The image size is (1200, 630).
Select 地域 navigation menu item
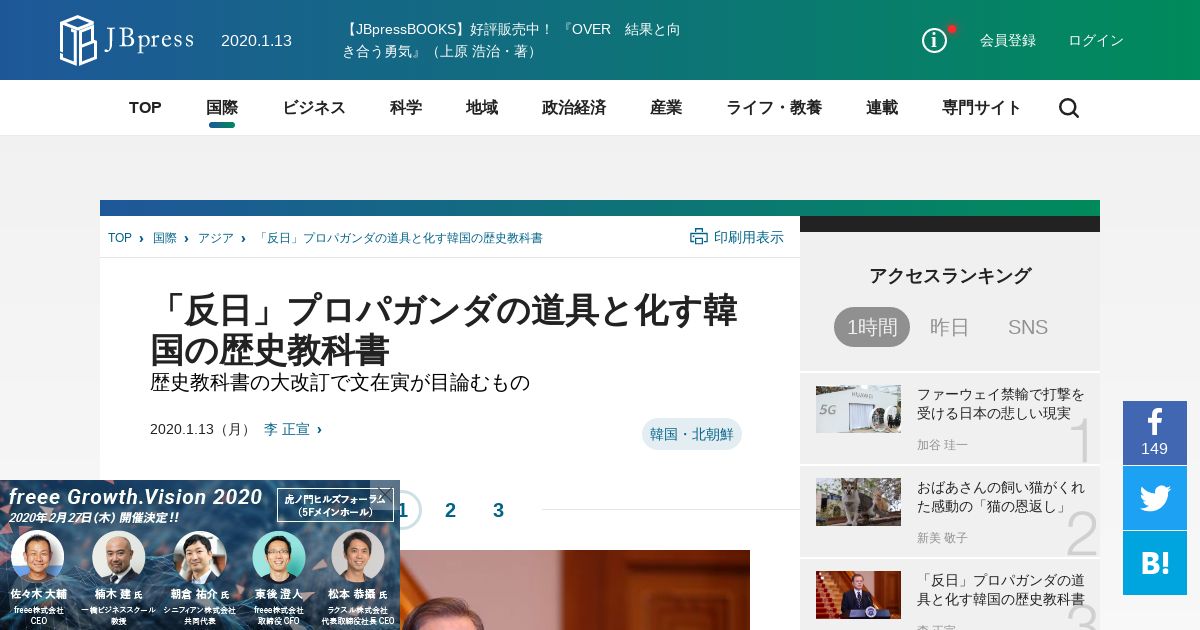pyautogui.click(x=482, y=108)
